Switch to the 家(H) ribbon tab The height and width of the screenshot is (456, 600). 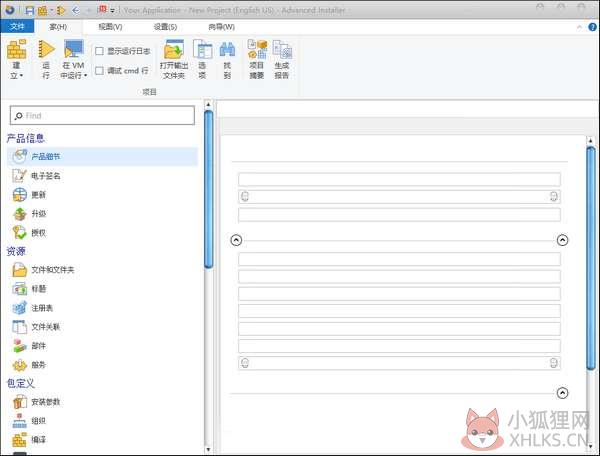(x=58, y=27)
